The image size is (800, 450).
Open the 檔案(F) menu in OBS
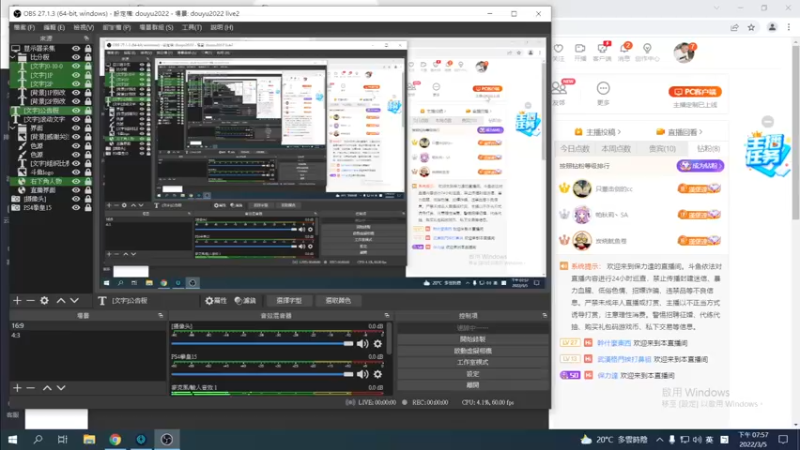[24, 27]
